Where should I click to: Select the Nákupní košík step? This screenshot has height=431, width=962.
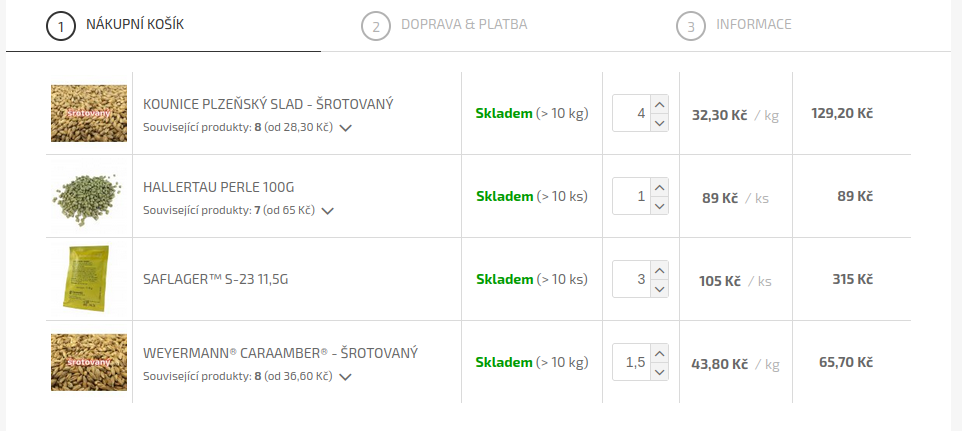point(135,25)
